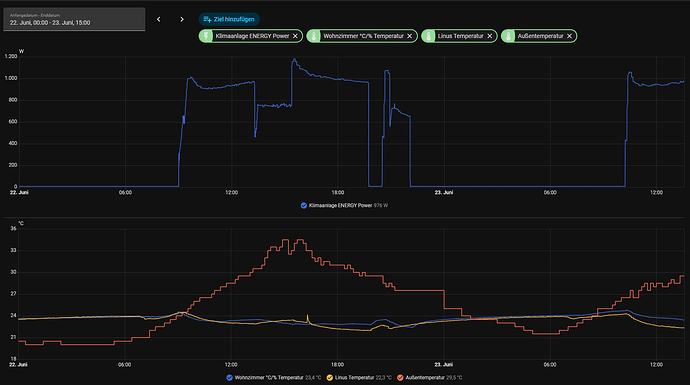Toggle Linus Temperatur legend checkbox
Viewport: 690px width, 385px height.
(330, 378)
